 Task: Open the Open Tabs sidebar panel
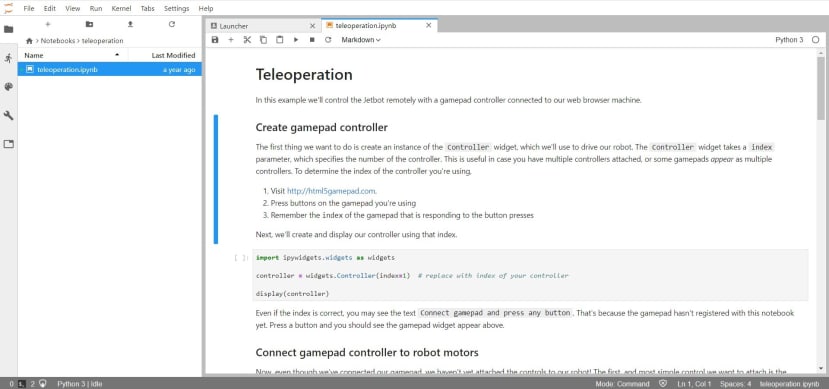[8, 144]
